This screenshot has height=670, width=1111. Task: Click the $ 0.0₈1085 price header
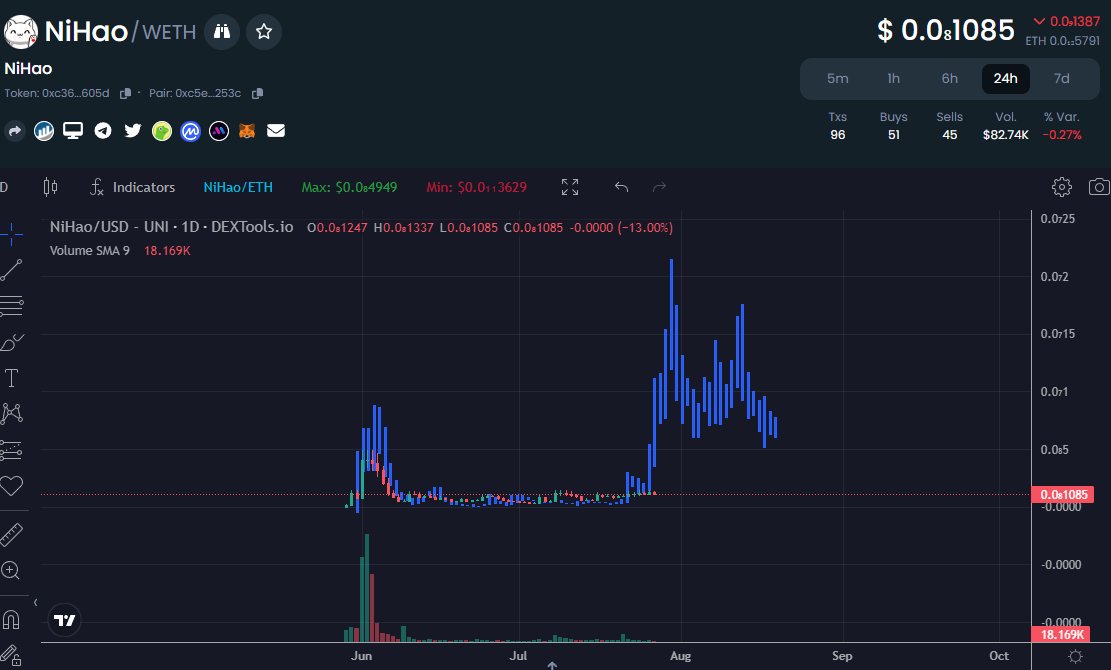945,30
